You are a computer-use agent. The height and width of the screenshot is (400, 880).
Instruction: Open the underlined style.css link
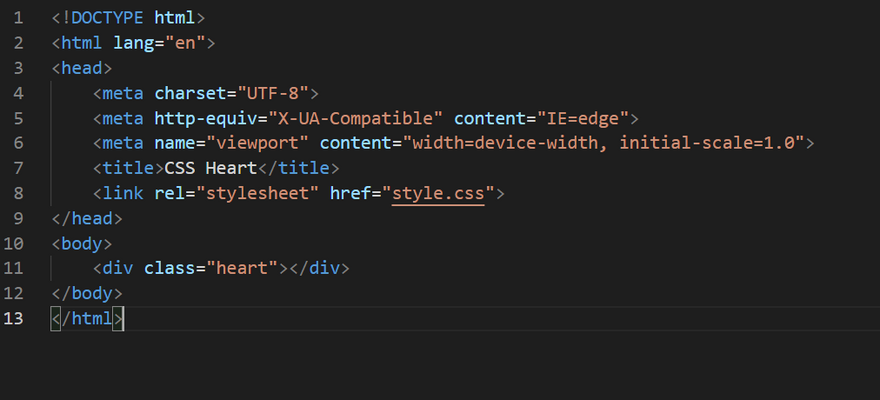(x=438, y=193)
